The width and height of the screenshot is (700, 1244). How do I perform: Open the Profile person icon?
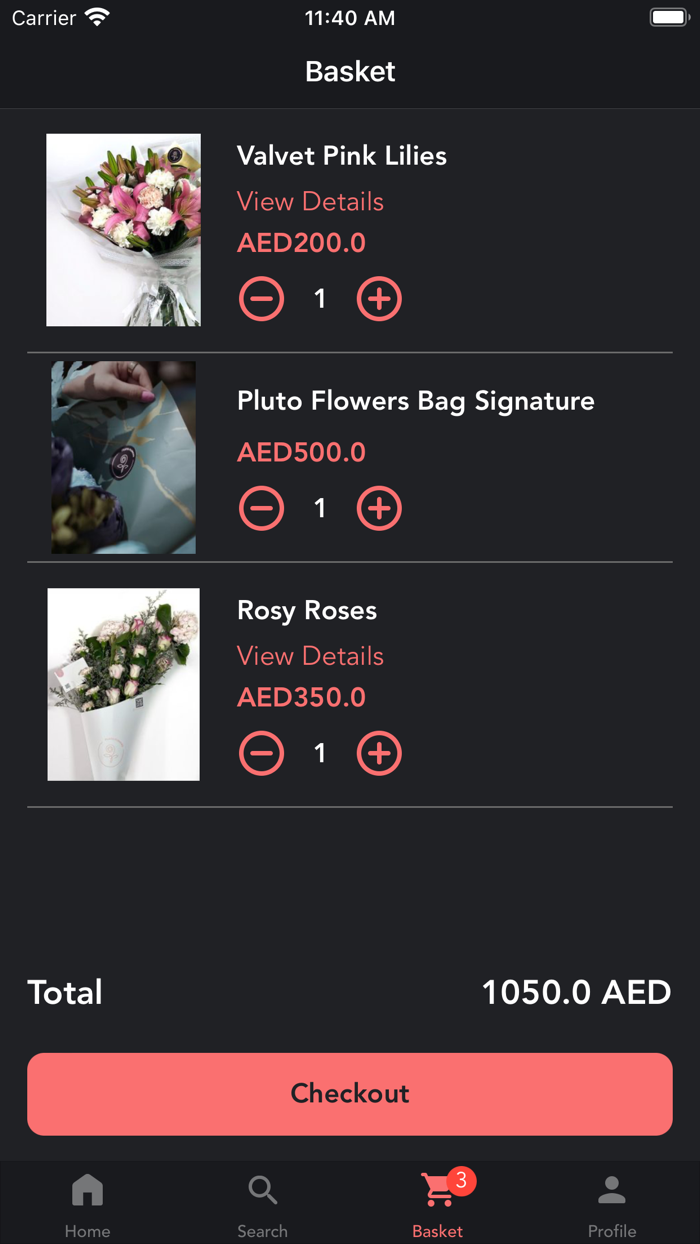pos(612,1191)
